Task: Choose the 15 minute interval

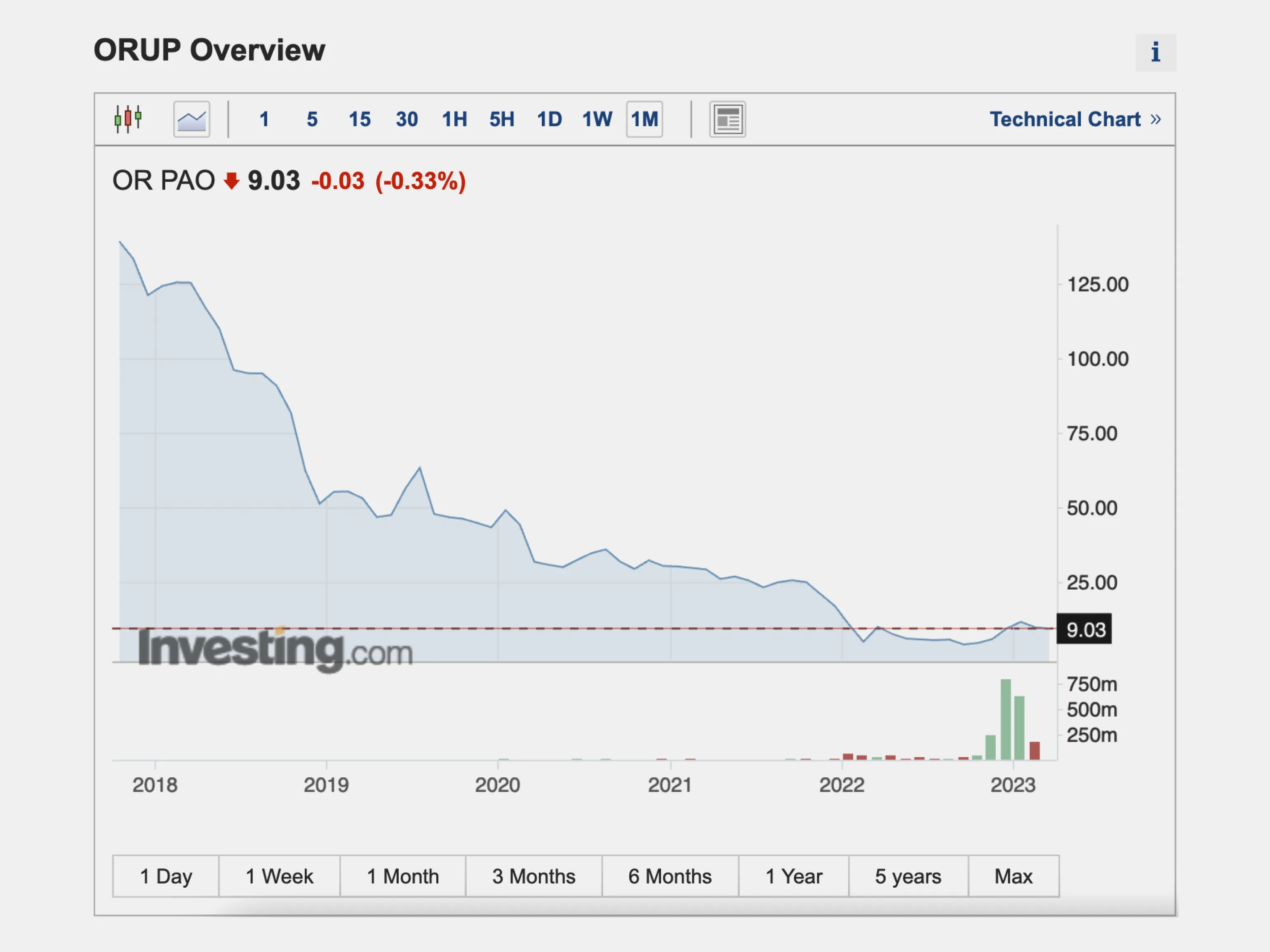Action: [360, 120]
